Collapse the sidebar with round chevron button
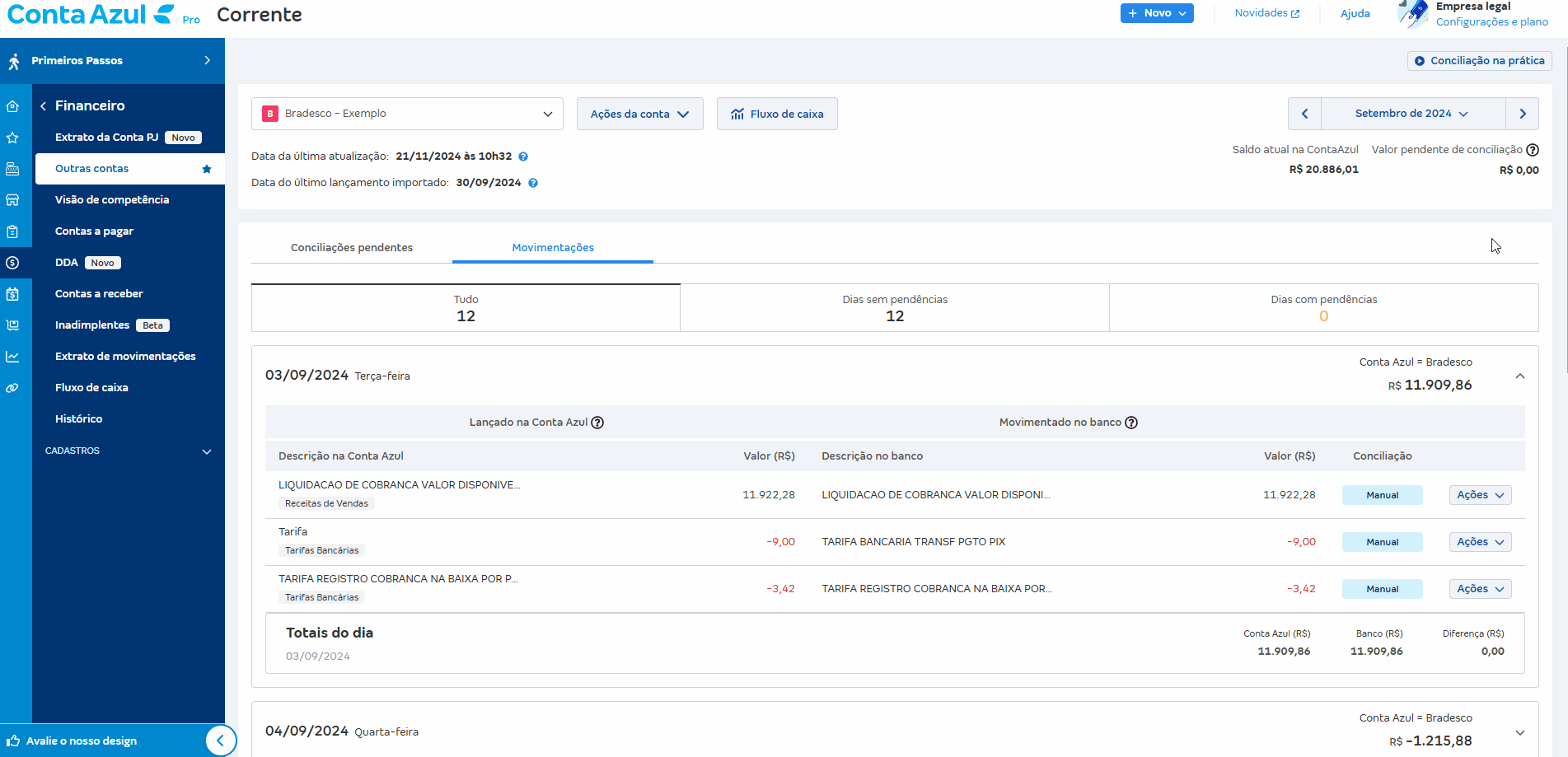Screen dimensions: 1568x757 pos(220,741)
